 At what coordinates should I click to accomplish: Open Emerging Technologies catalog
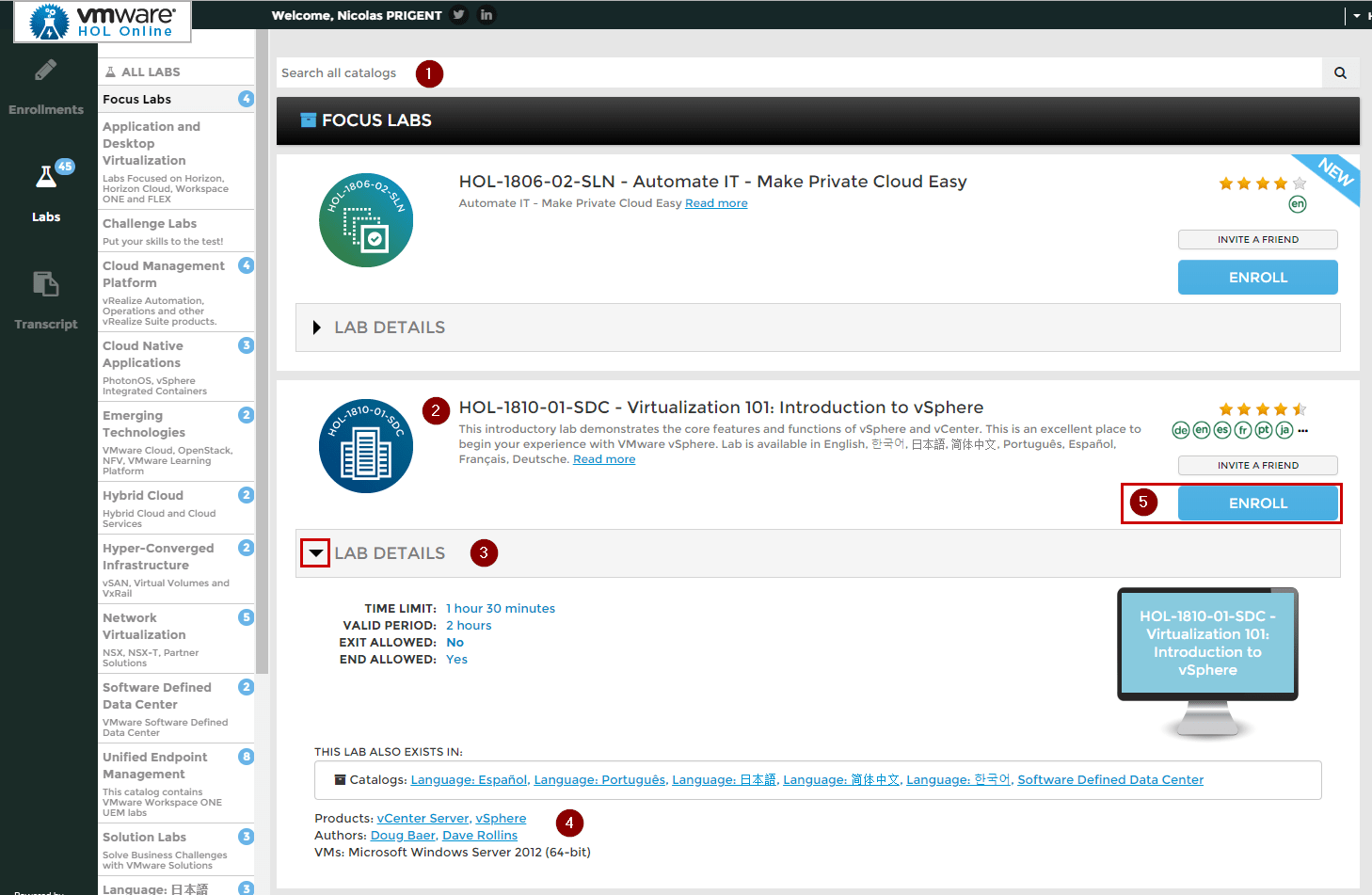click(176, 441)
